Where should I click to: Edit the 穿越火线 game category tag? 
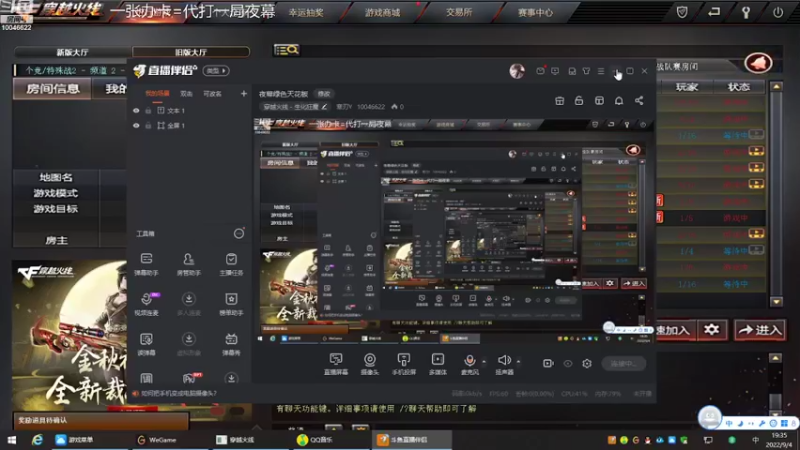click(295, 107)
